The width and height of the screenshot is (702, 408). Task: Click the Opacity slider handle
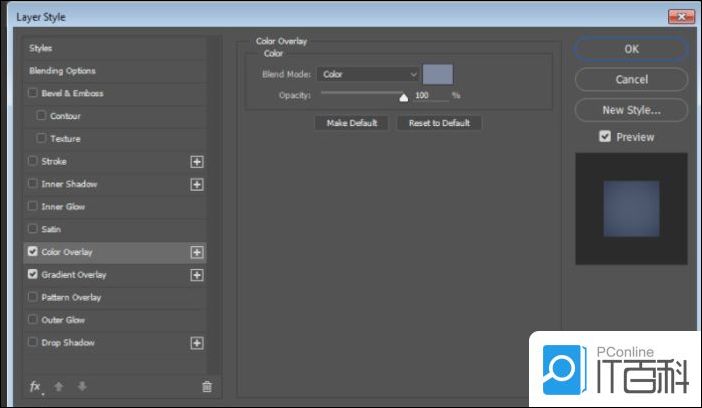coord(403,97)
